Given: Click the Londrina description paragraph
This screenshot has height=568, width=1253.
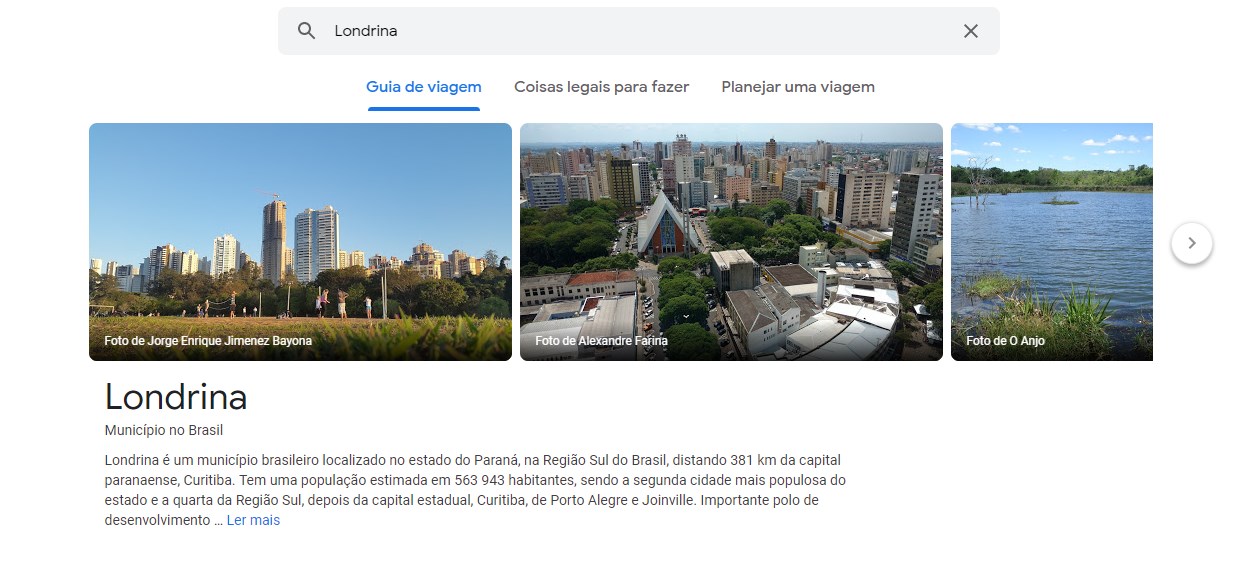Looking at the screenshot, I should (x=475, y=490).
